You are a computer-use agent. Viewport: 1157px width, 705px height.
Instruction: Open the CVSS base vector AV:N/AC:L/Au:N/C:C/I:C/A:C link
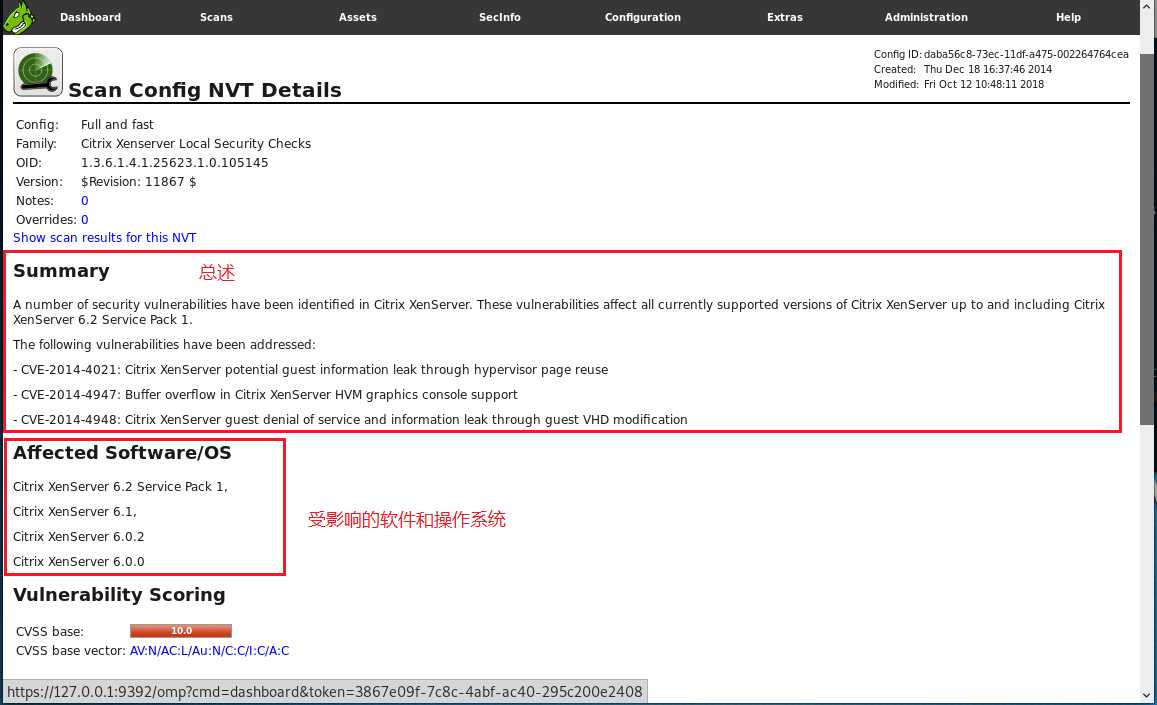[x=210, y=651]
